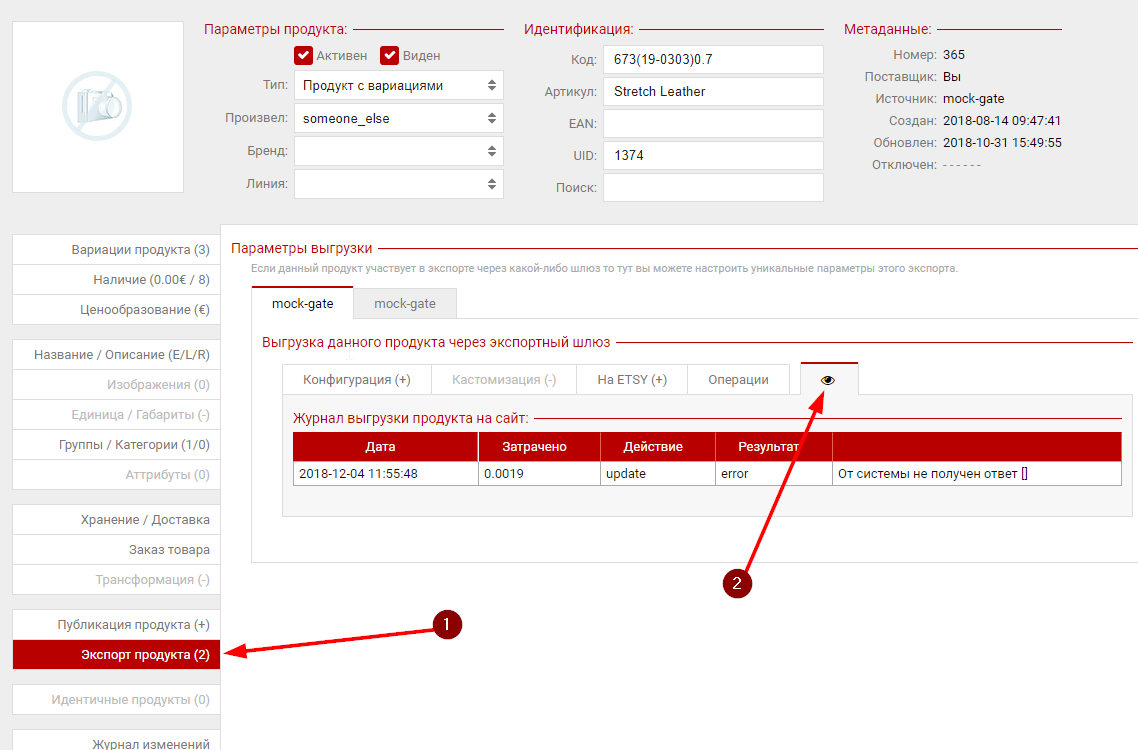Select Вариации продукта (3) in sidebar
This screenshot has width=1138, height=750.
point(116,250)
